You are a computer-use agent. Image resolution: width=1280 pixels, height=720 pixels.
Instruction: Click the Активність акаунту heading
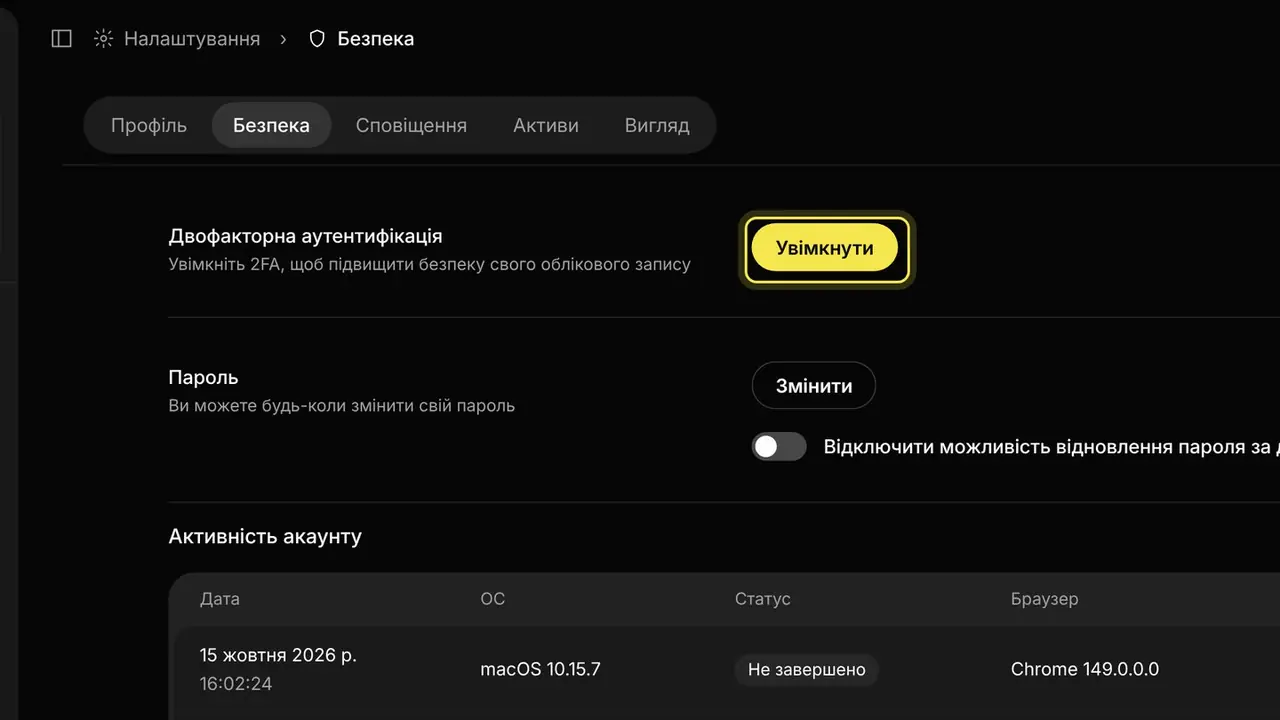[265, 536]
